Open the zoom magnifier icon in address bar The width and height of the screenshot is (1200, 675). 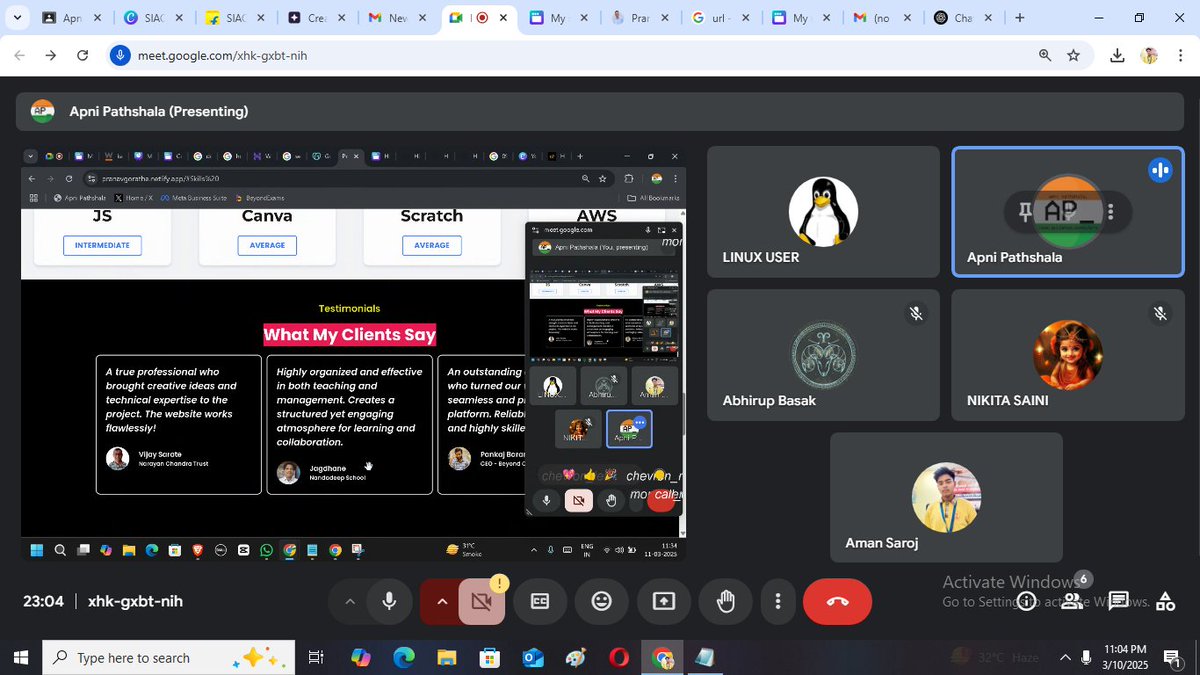tap(1045, 55)
